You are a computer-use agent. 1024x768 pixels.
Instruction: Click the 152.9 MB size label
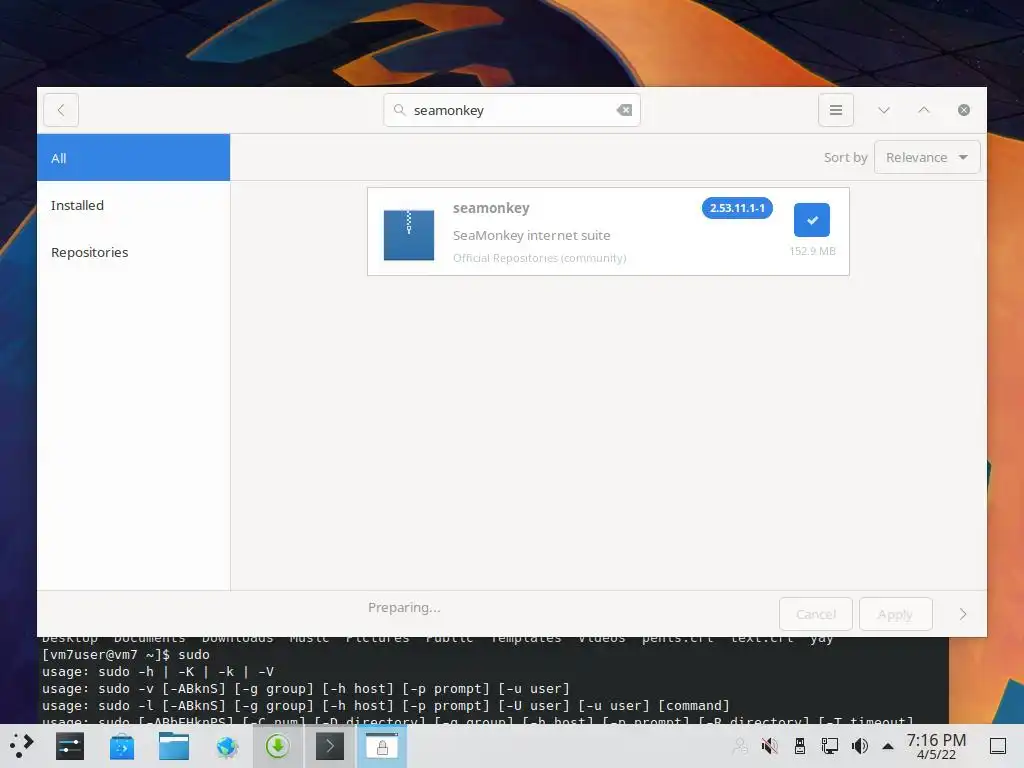pos(812,251)
